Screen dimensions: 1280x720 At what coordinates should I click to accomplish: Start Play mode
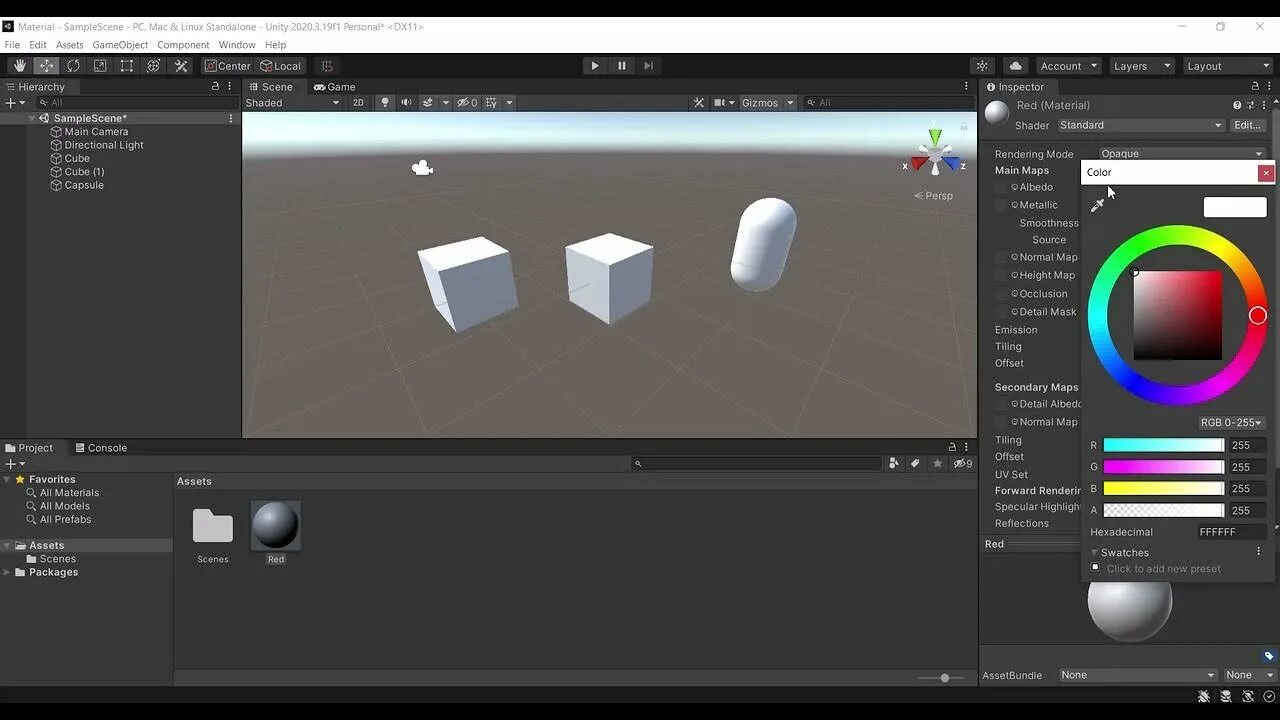[595, 66]
